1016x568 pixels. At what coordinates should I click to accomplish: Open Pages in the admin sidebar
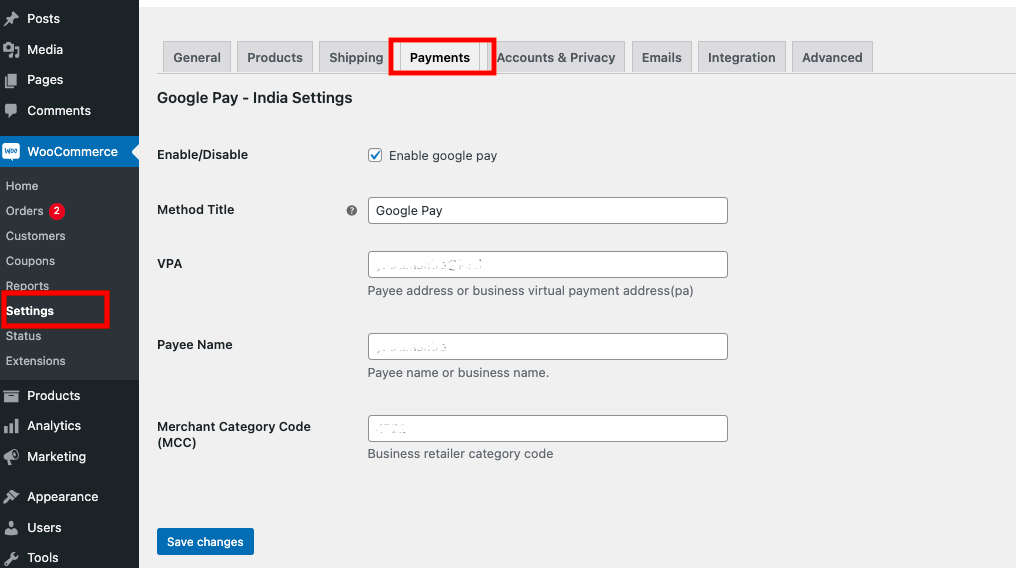click(x=45, y=80)
